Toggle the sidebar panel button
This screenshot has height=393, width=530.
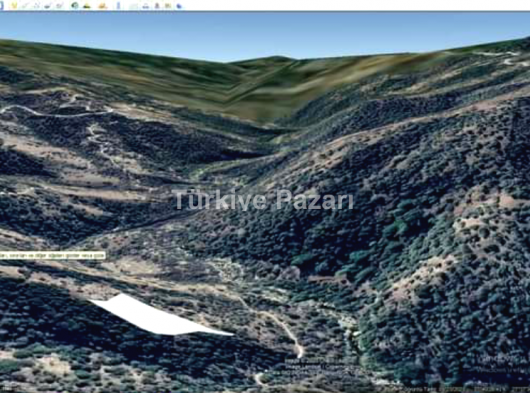pyautogui.click(x=1, y=5)
